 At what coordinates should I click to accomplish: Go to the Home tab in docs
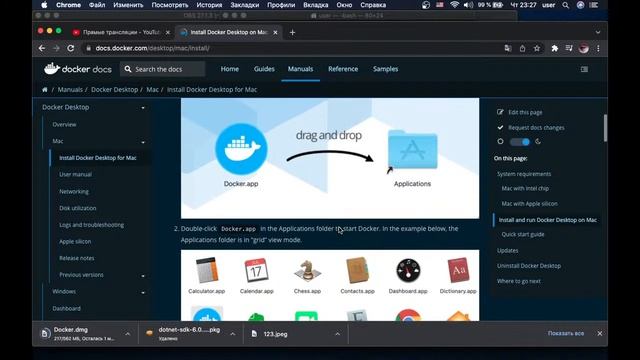(230, 69)
